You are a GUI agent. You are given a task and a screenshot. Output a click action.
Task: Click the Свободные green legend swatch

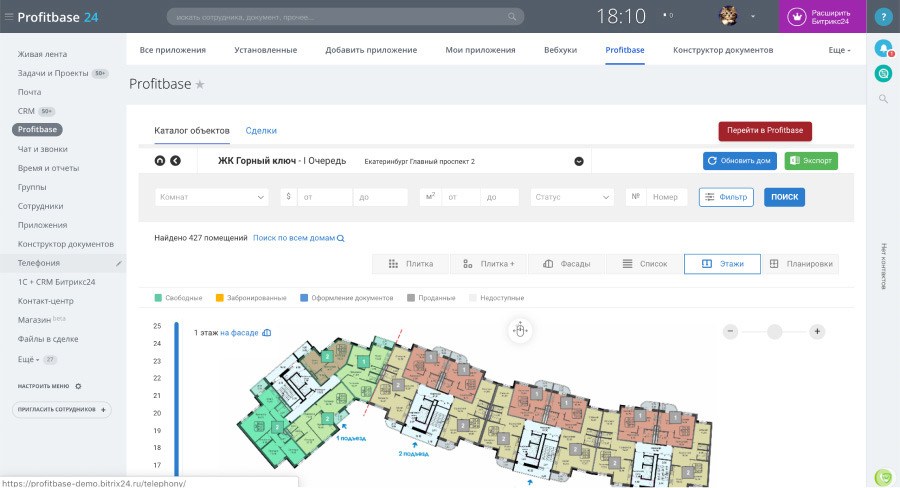point(158,298)
